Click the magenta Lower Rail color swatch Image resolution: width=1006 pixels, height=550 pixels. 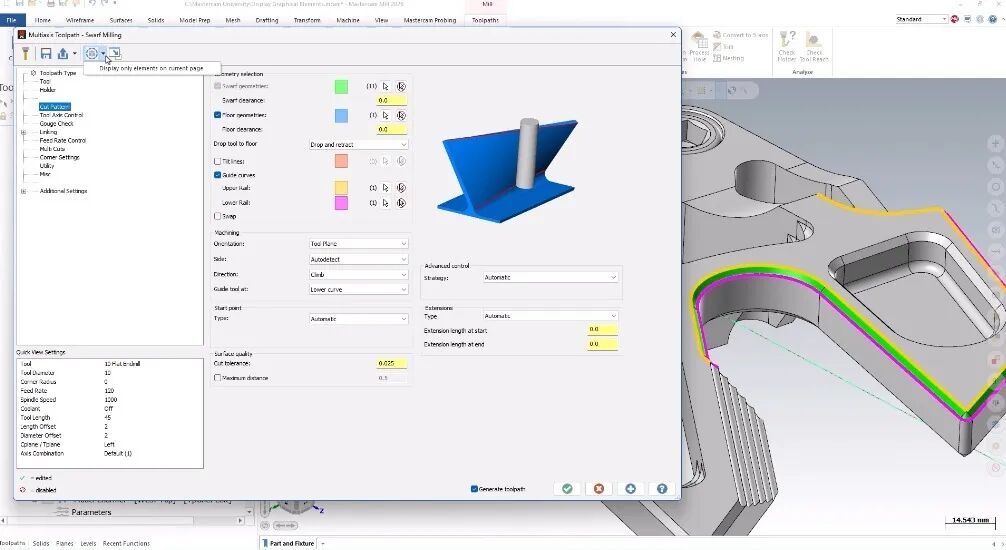coord(341,203)
